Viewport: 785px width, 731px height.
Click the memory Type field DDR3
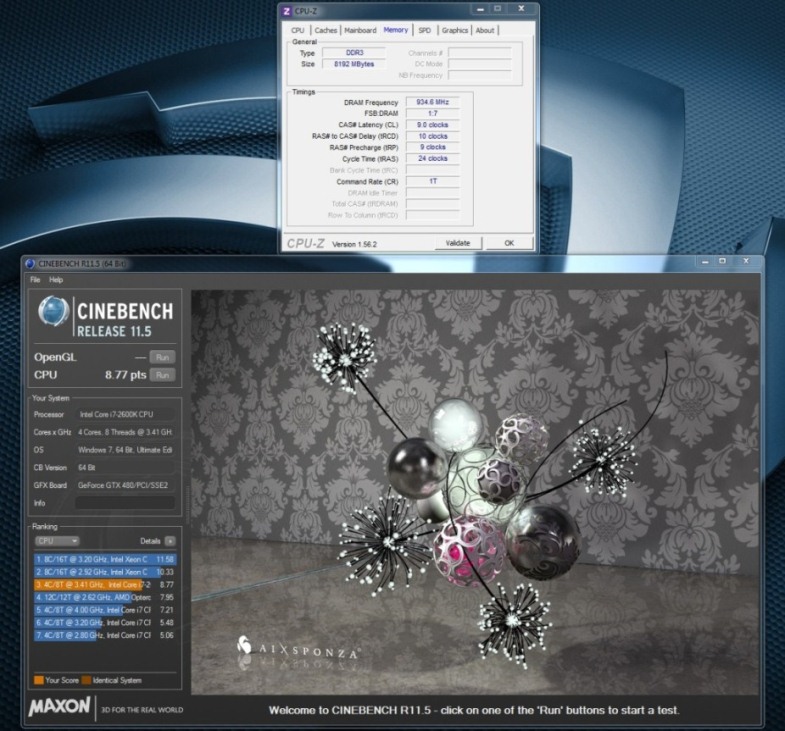point(354,53)
